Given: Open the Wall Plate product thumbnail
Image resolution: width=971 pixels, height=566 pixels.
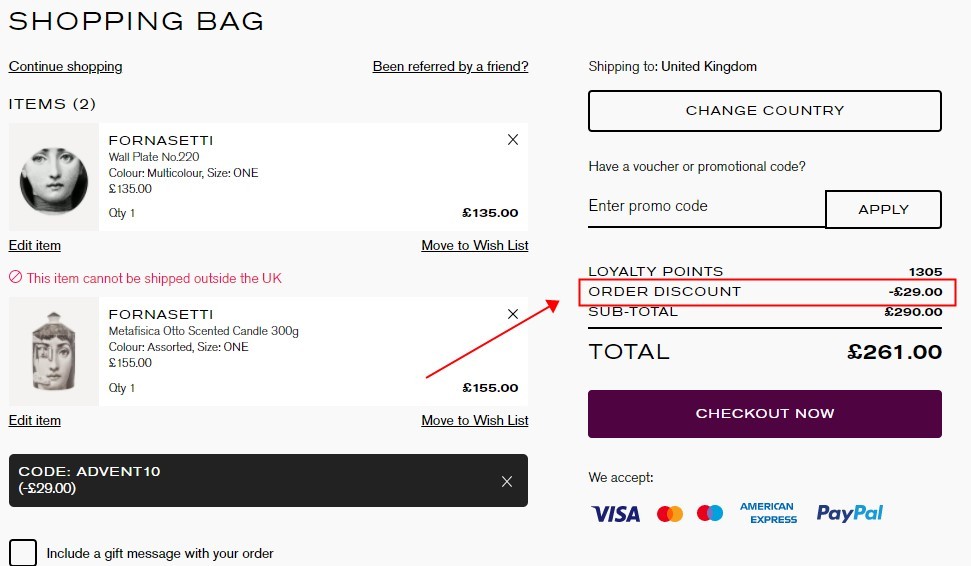Looking at the screenshot, I should click(54, 177).
